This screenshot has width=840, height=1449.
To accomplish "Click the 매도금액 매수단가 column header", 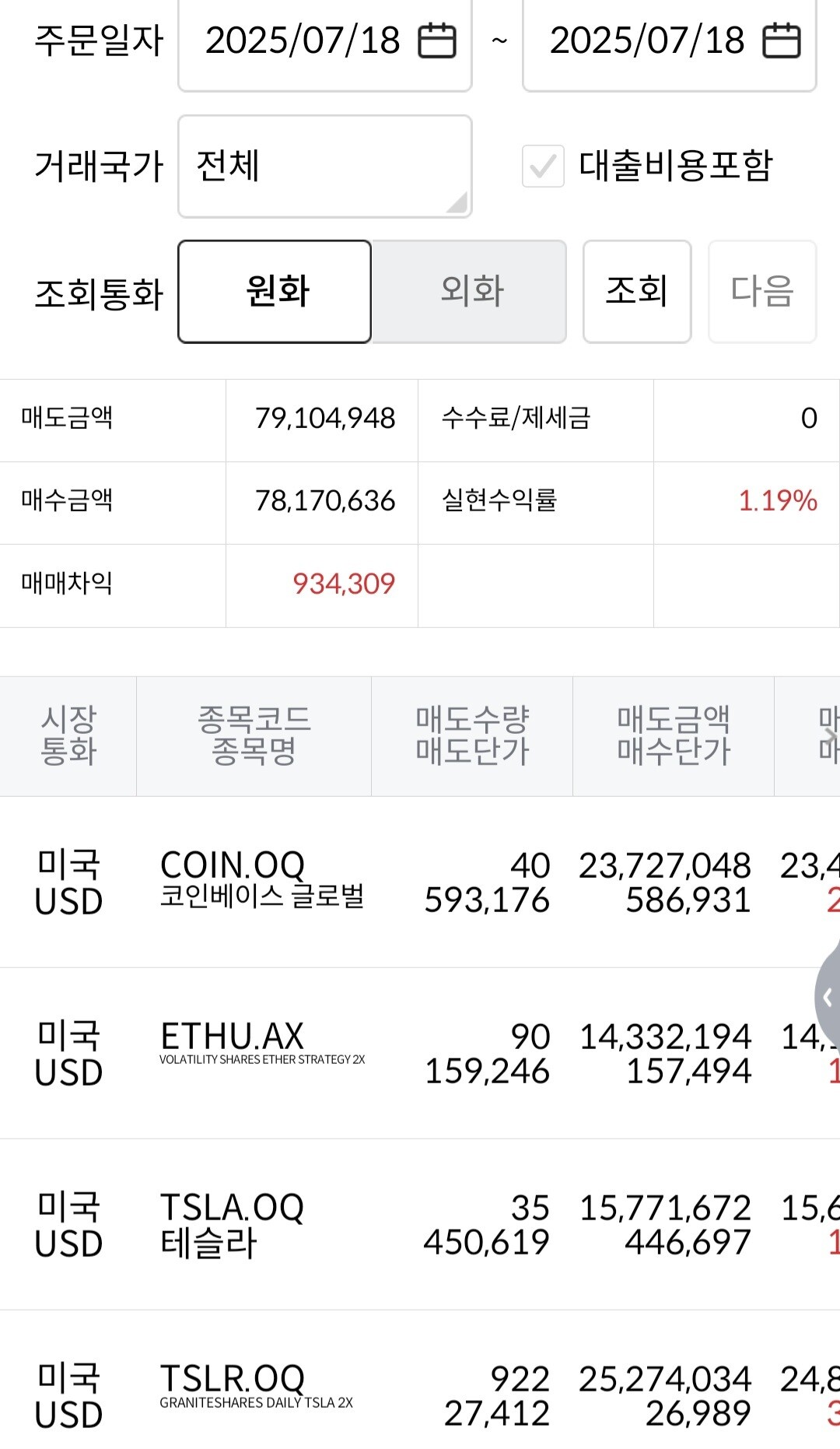I will 673,735.
